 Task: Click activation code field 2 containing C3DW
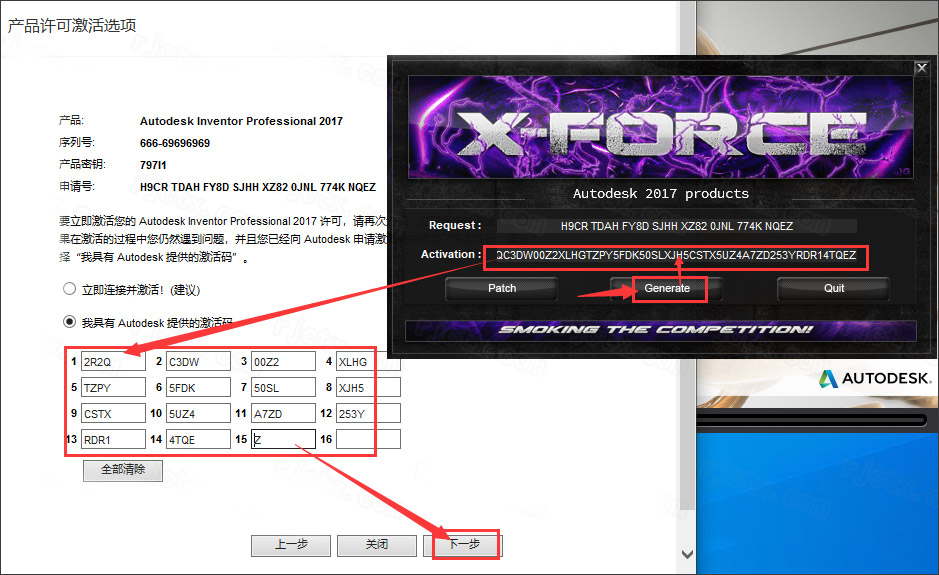198,362
